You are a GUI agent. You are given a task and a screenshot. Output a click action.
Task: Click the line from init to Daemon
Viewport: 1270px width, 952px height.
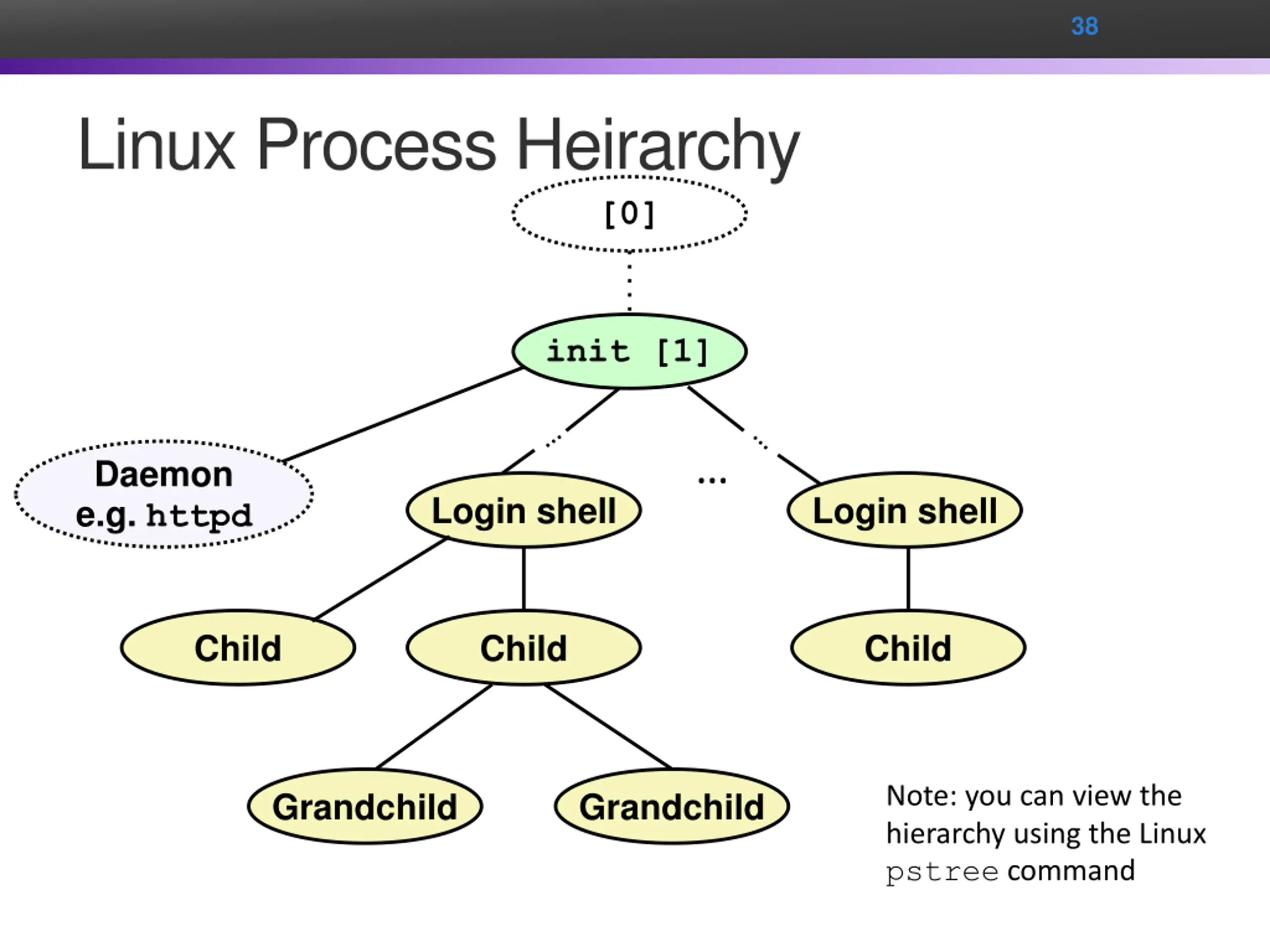402,415
